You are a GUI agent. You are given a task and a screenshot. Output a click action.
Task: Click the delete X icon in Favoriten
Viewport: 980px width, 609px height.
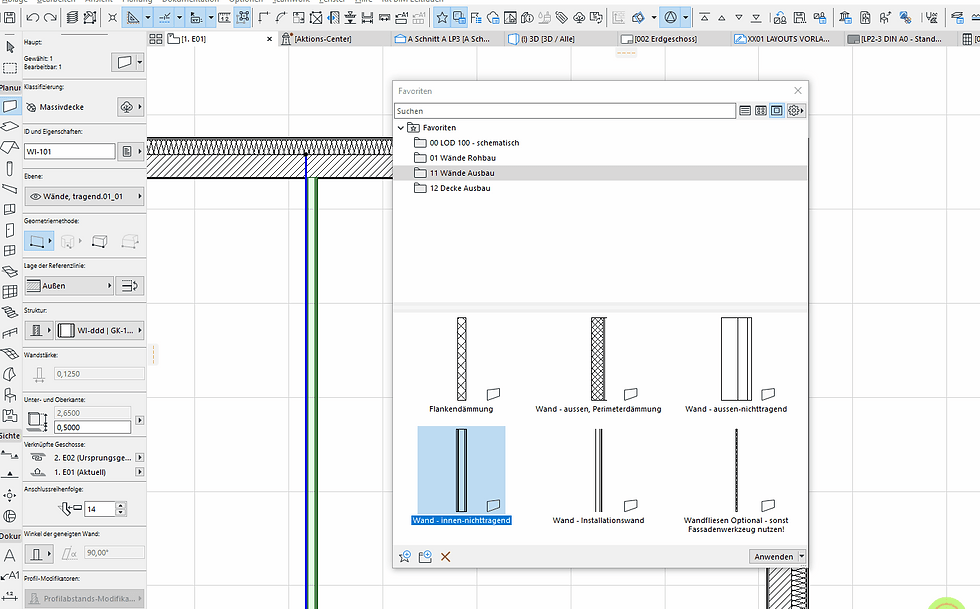[x=446, y=556]
